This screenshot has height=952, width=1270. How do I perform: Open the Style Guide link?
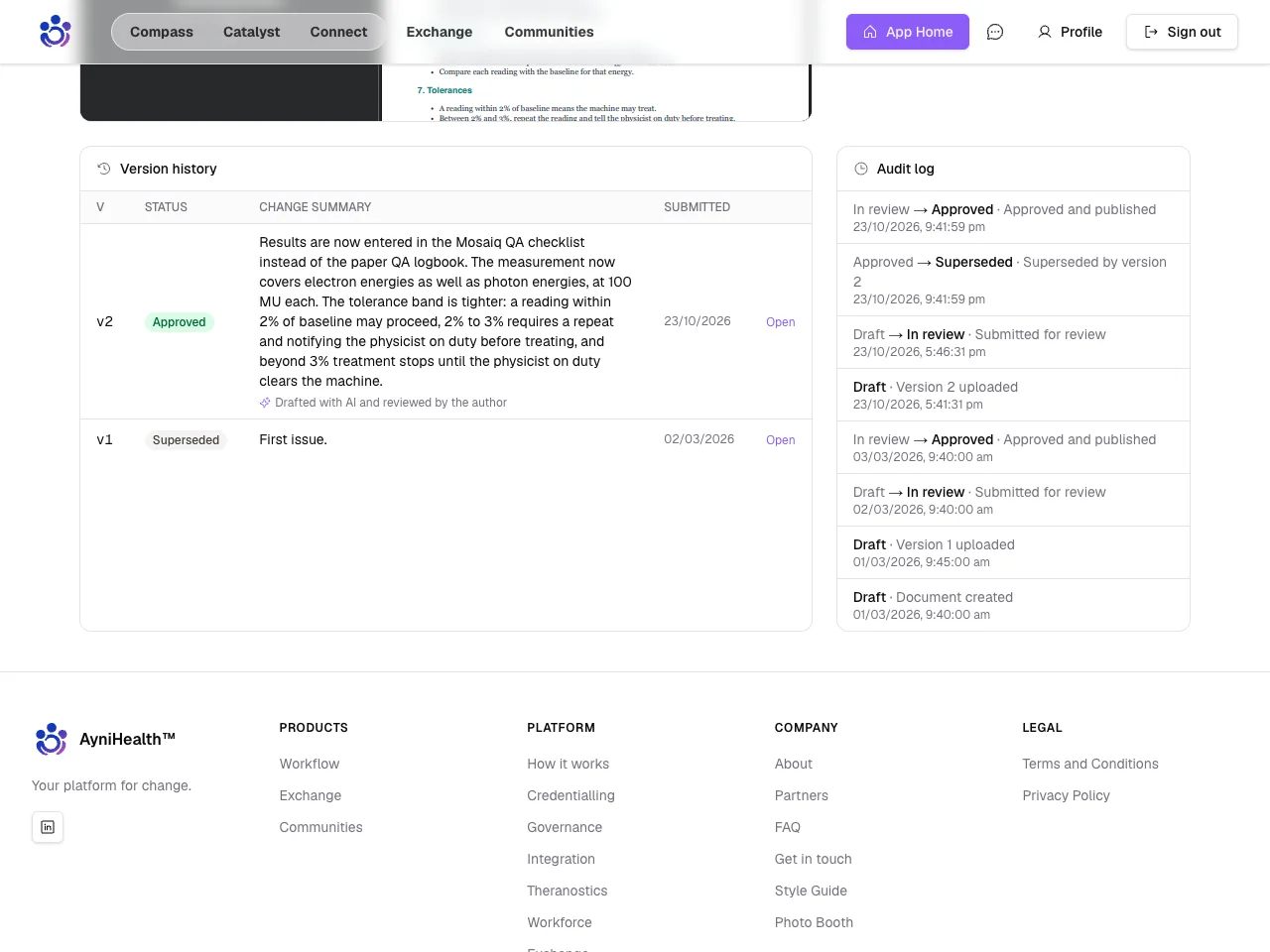(x=811, y=891)
